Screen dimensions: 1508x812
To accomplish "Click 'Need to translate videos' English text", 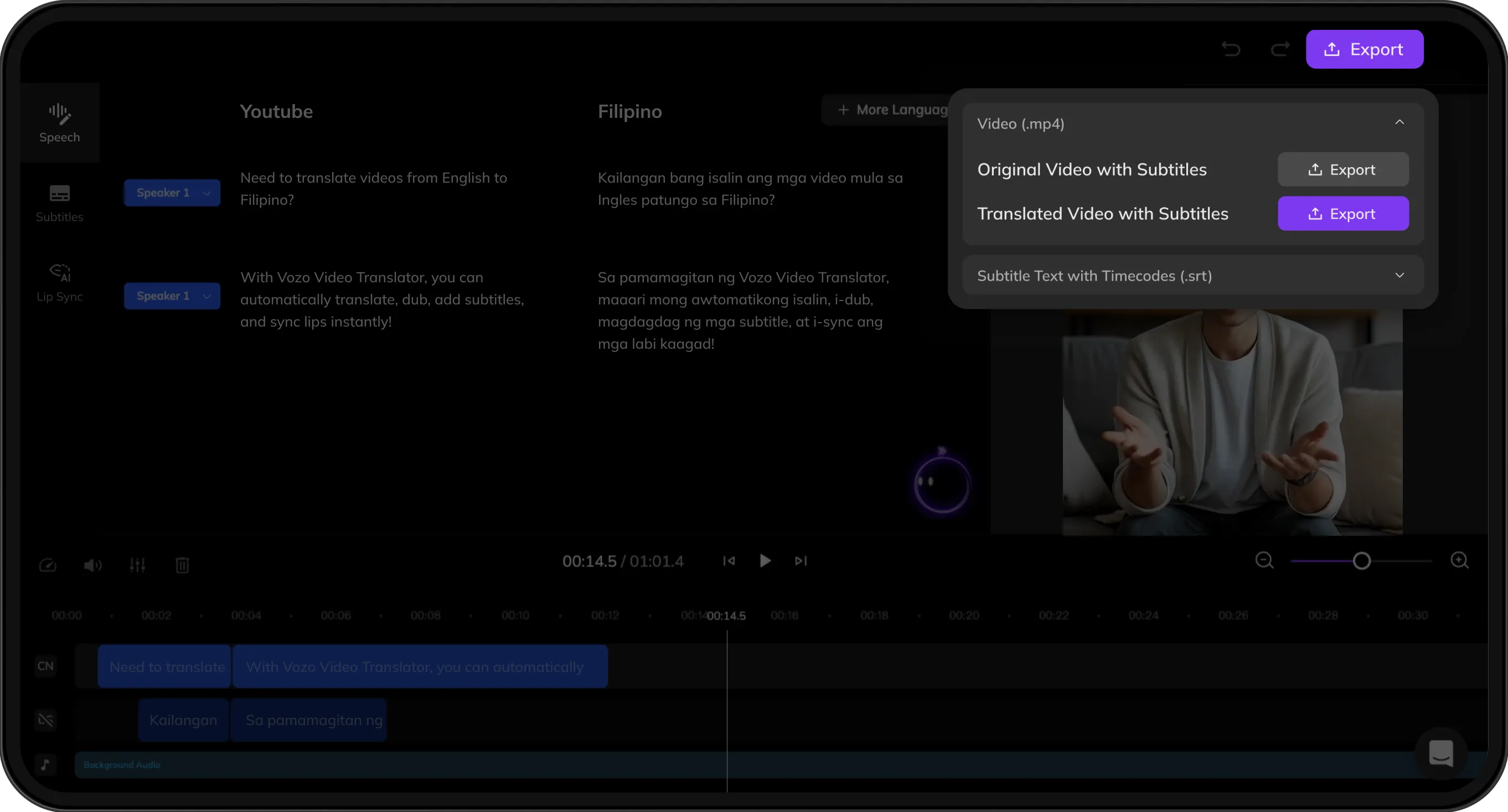I will click(x=374, y=189).
